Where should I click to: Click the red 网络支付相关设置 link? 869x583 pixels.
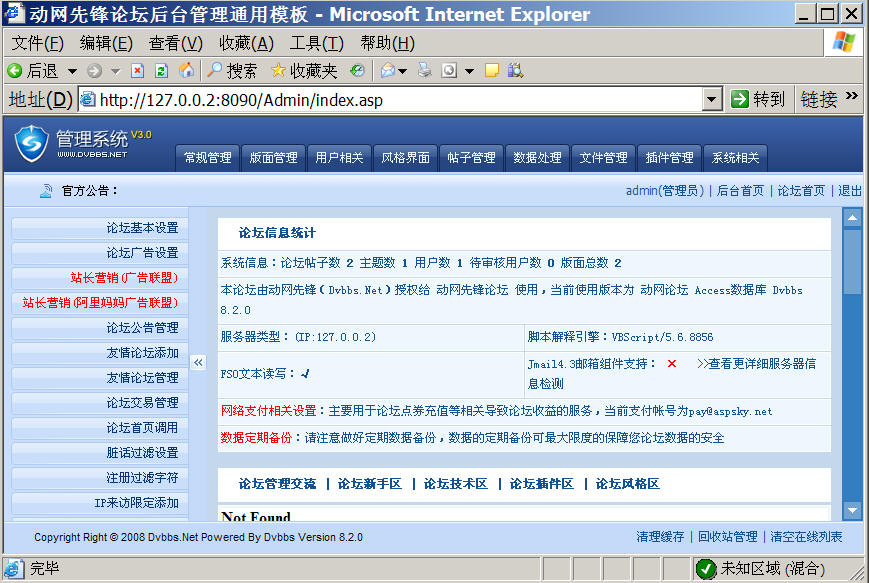pos(268,411)
